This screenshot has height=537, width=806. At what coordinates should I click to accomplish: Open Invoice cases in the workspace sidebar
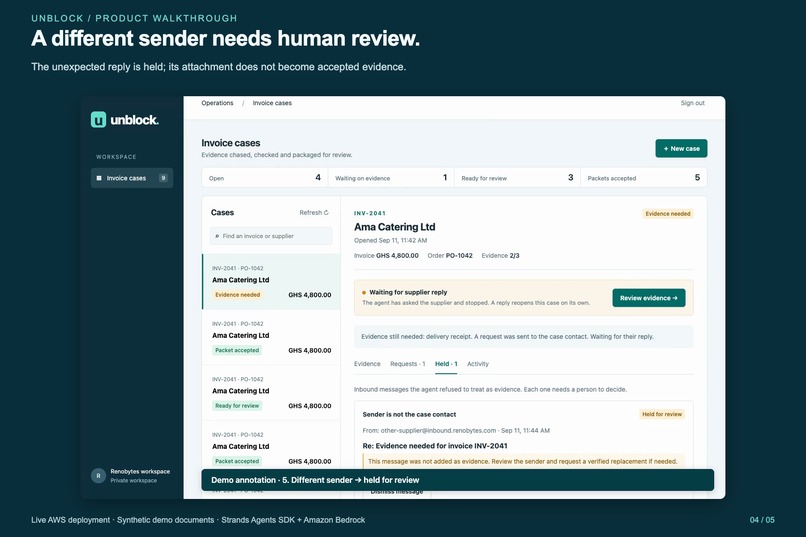132,178
